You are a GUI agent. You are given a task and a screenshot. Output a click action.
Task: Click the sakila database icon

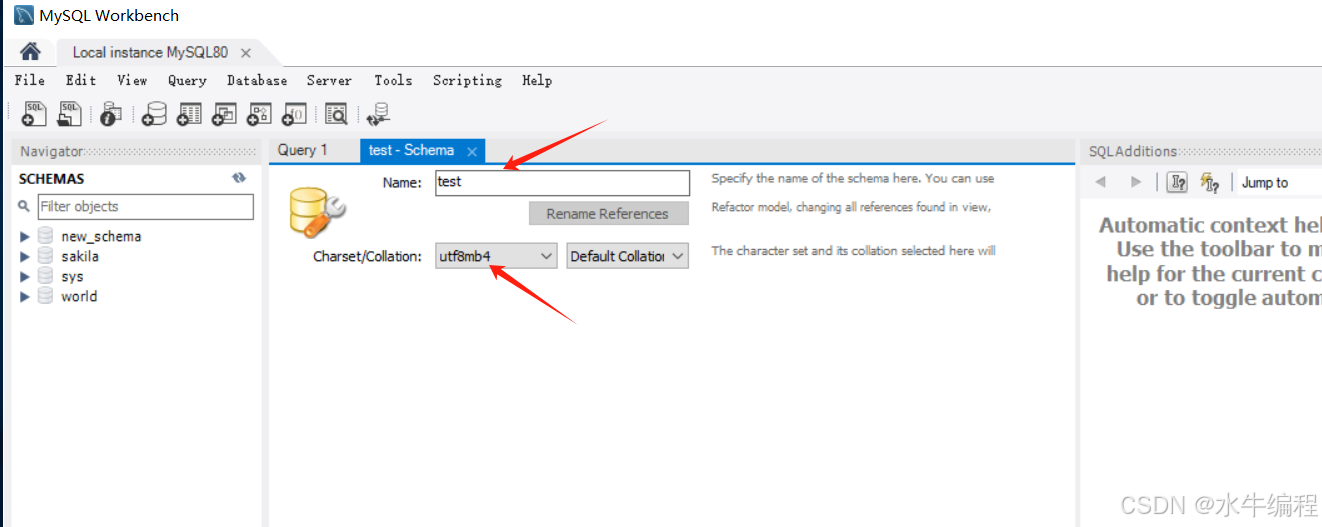(46, 256)
